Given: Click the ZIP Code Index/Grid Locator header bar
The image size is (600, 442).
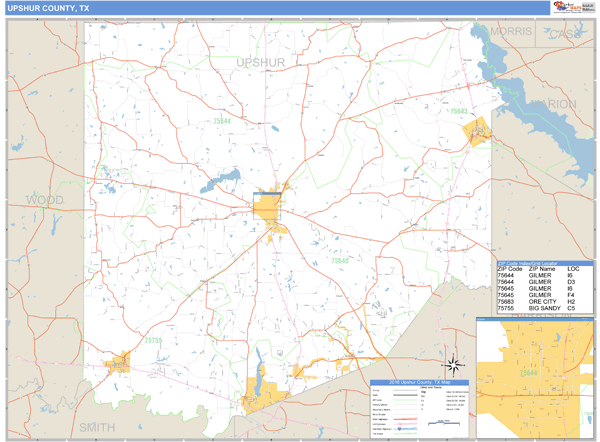Looking at the screenshot, I should (545, 263).
